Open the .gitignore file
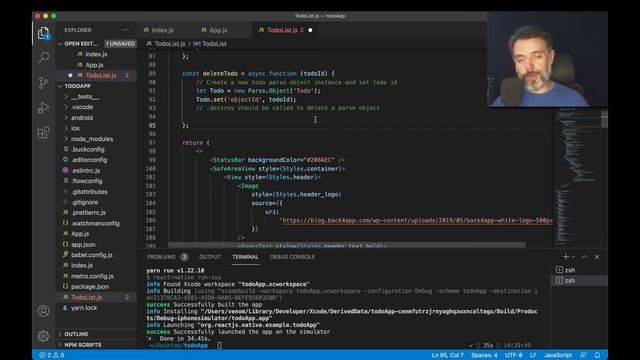Image resolution: width=640 pixels, height=360 pixels. (84, 202)
